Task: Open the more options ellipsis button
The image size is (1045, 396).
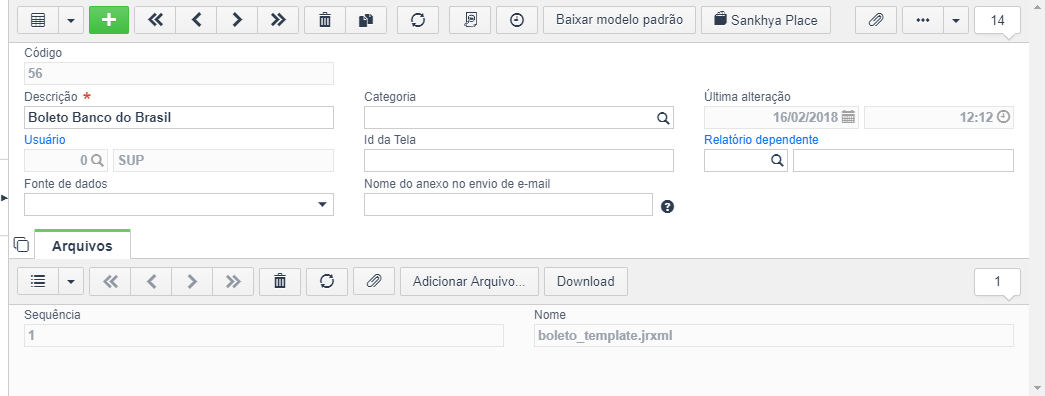Action: pos(923,20)
